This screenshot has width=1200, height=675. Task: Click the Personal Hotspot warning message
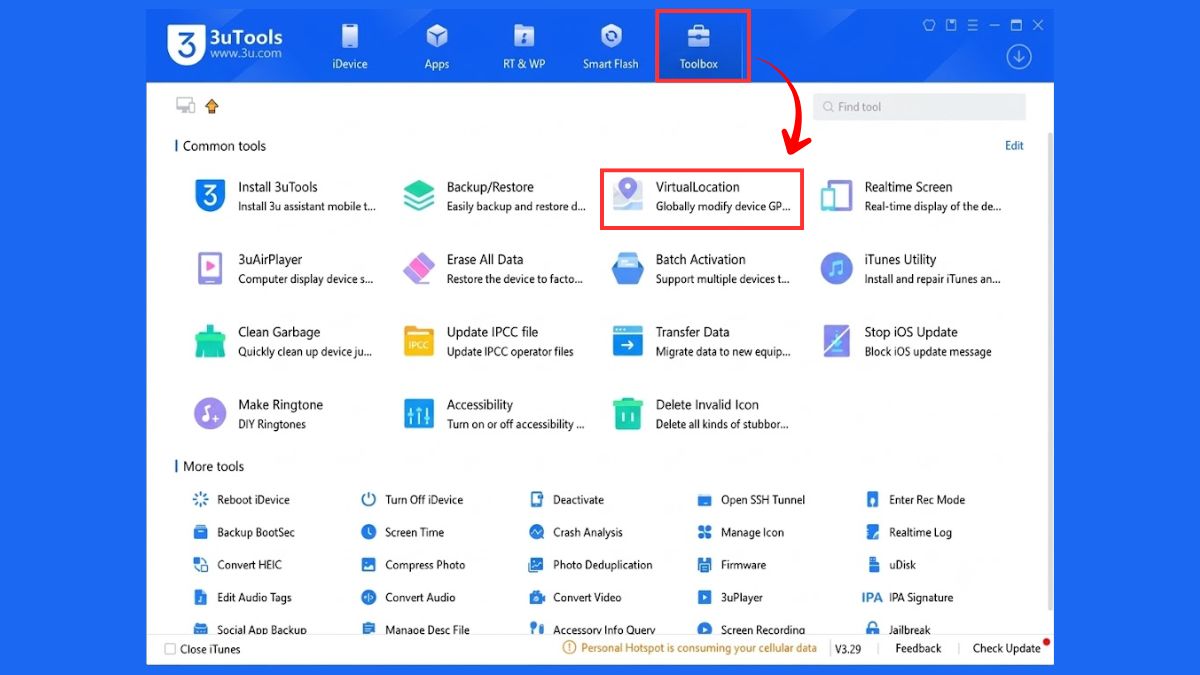coord(690,648)
